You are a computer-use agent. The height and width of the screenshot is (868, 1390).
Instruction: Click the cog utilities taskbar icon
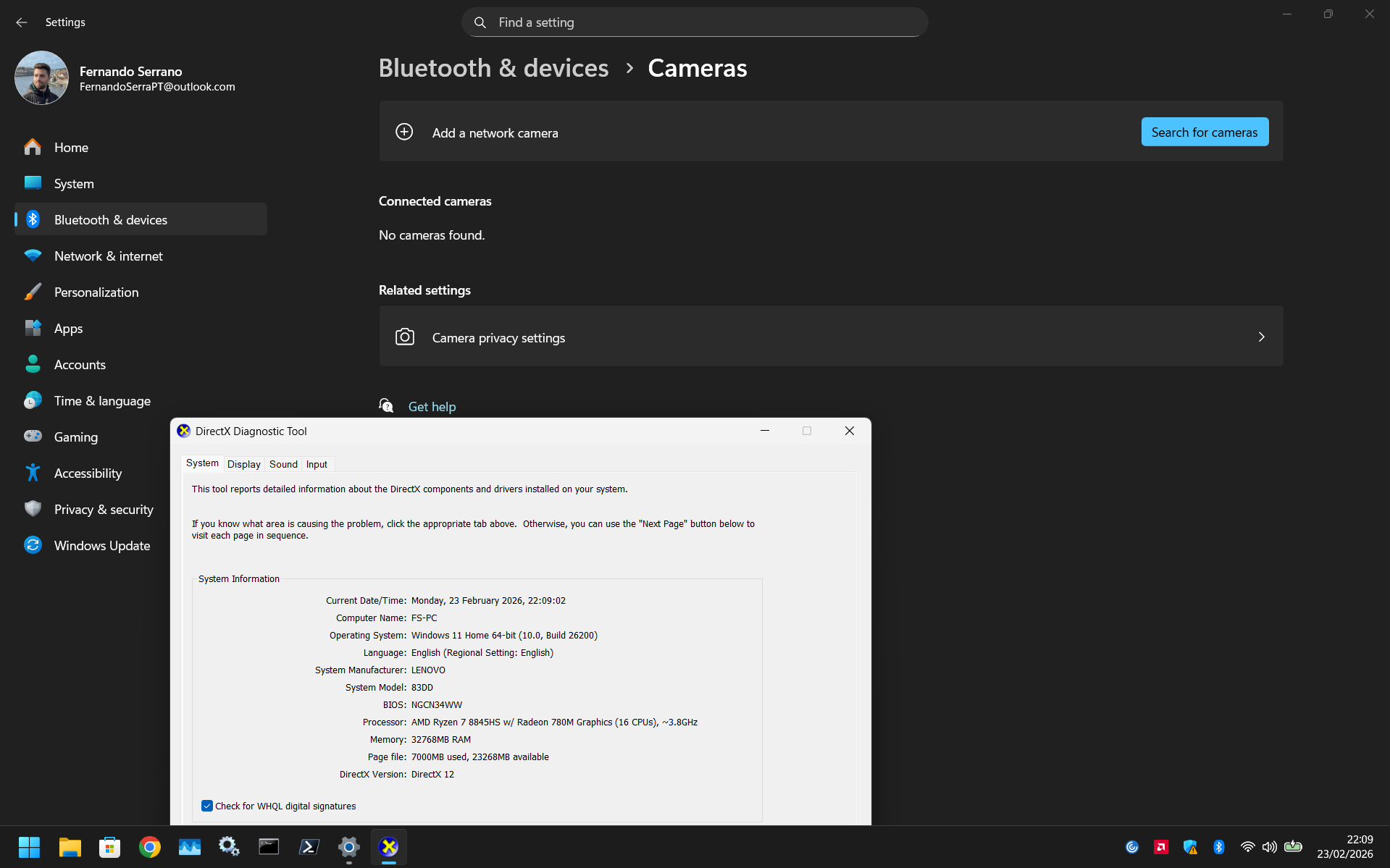(230, 847)
